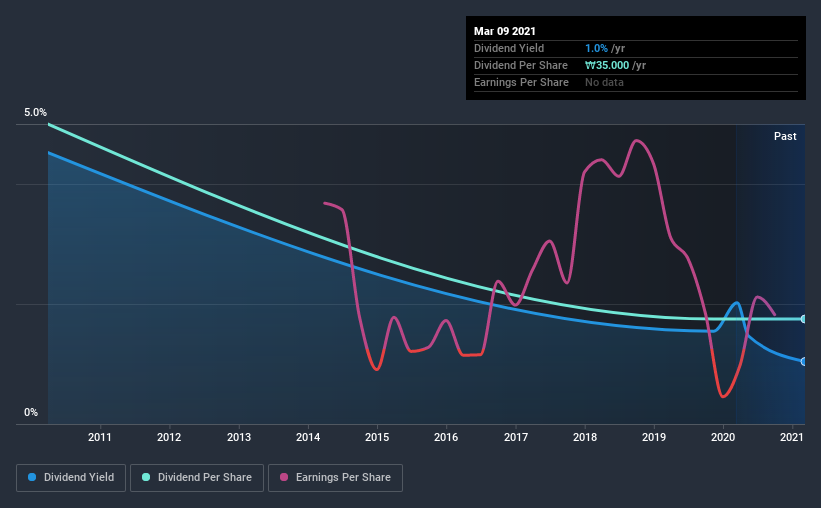Toggle the Dividend Yield legend button
Viewport: 821px width, 508px height.
71,478
